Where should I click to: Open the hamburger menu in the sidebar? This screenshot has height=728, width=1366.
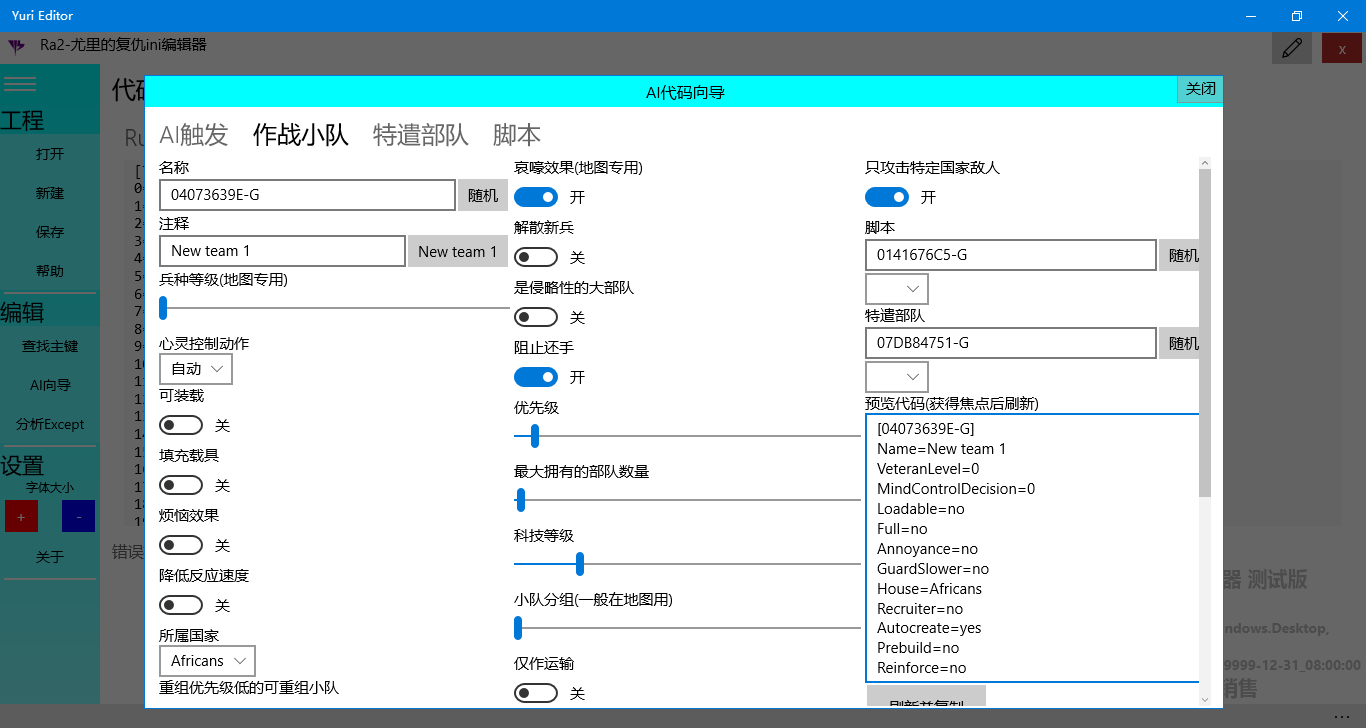20,84
